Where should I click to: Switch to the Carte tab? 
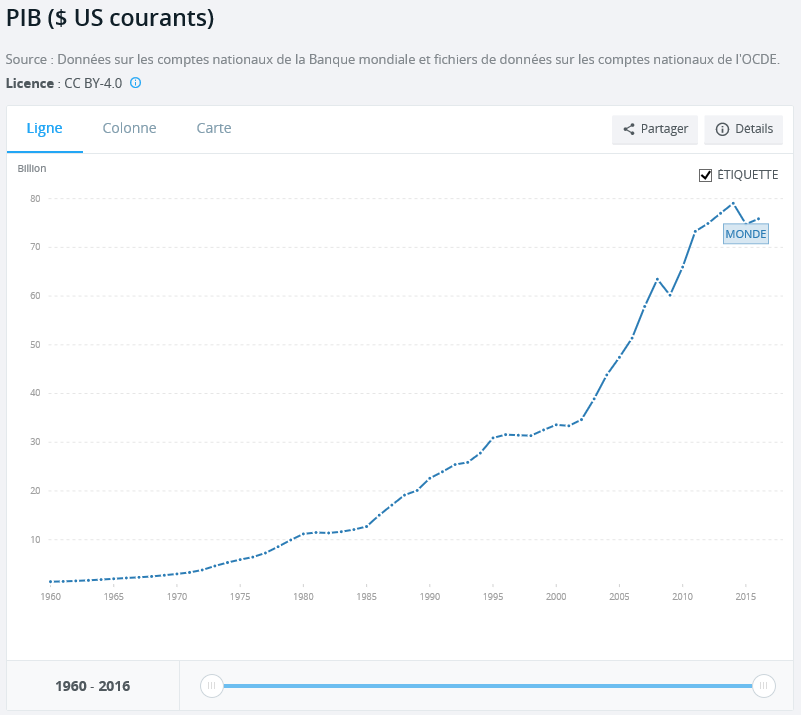pos(214,128)
